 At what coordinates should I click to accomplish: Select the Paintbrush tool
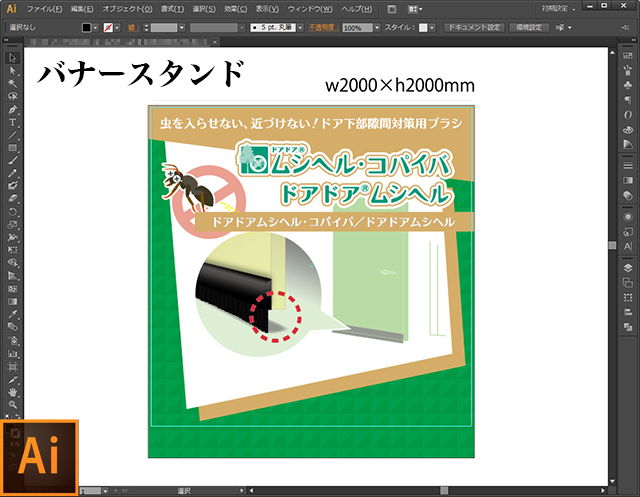(x=13, y=160)
